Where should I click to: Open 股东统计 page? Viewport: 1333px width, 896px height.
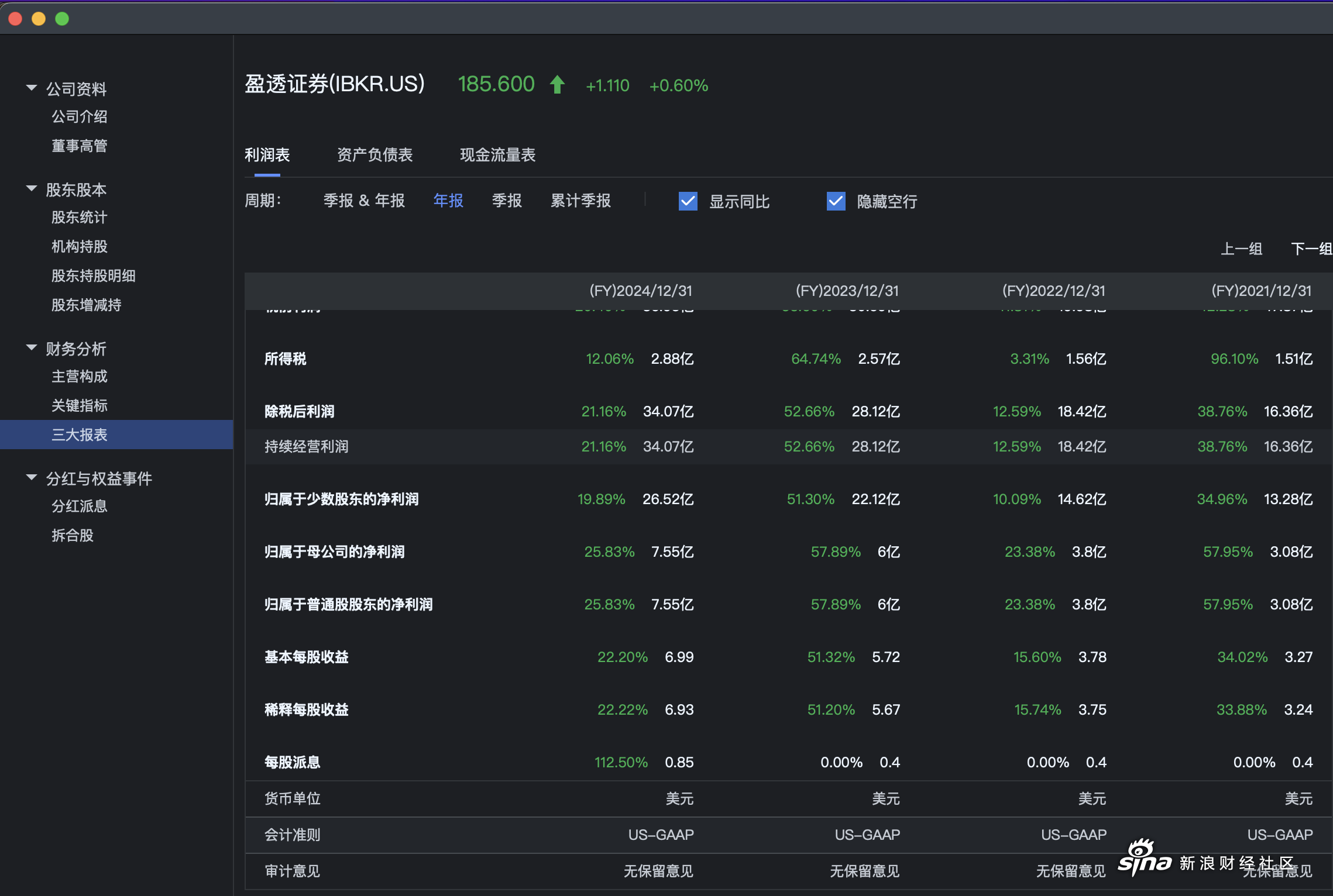click(80, 217)
